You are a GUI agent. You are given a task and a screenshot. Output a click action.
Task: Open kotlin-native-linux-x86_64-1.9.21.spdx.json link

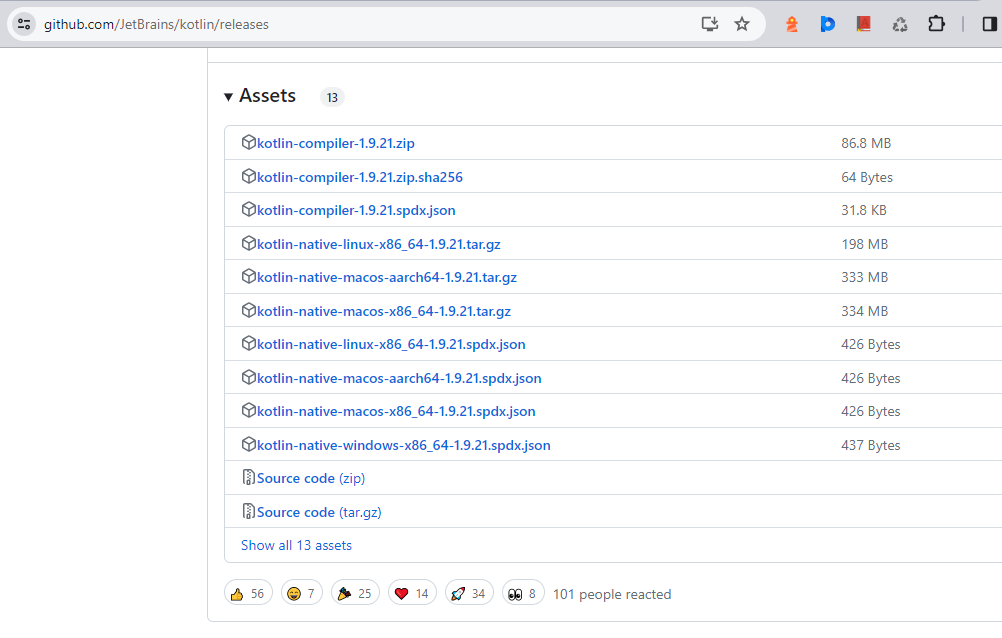click(x=391, y=345)
